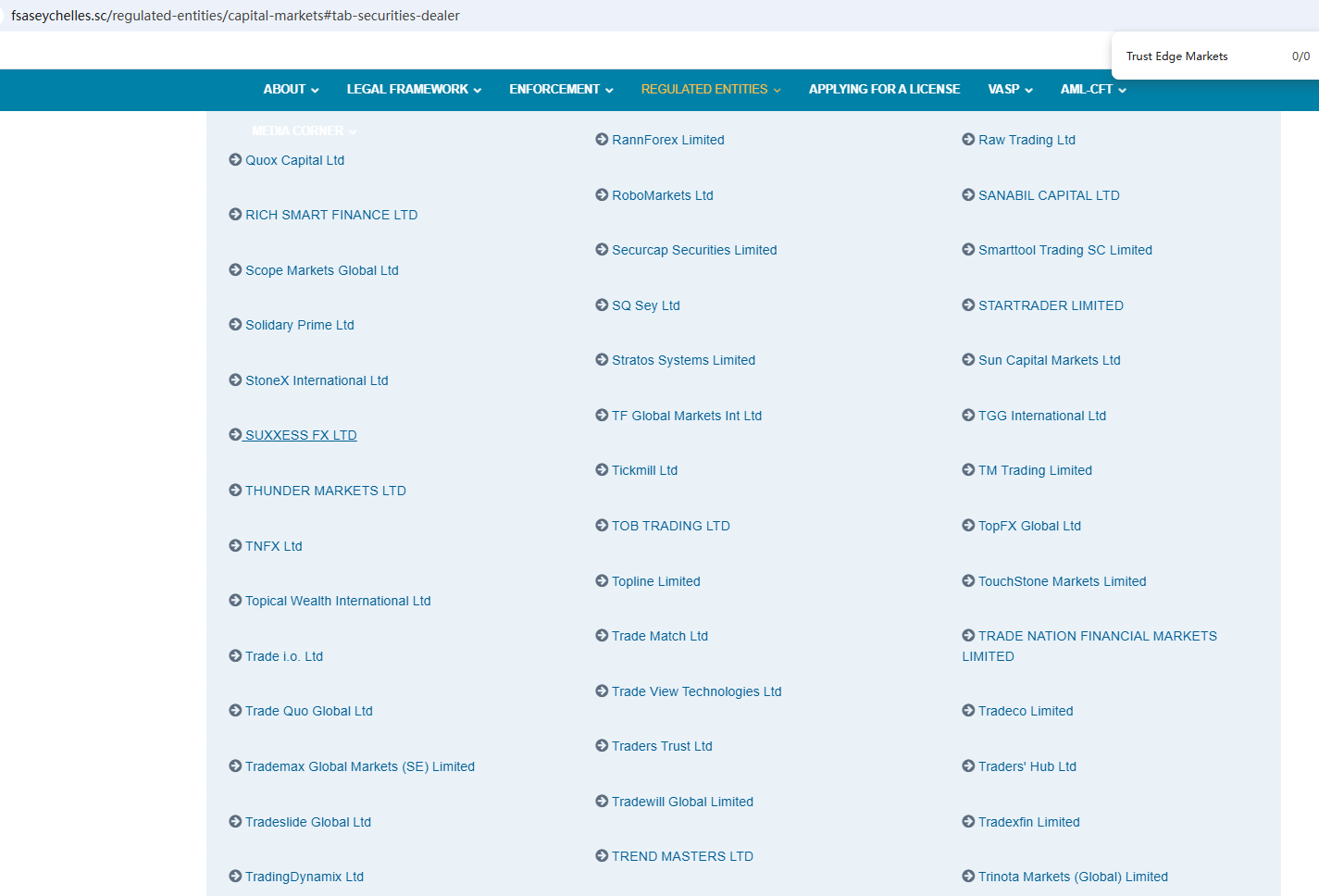Click the arrow icon beside Raw Trading Ltd
Screen dimensions: 1319x896
[x=968, y=140]
